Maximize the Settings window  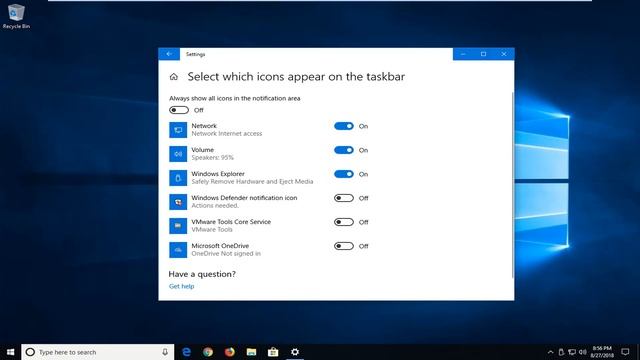[484, 54]
